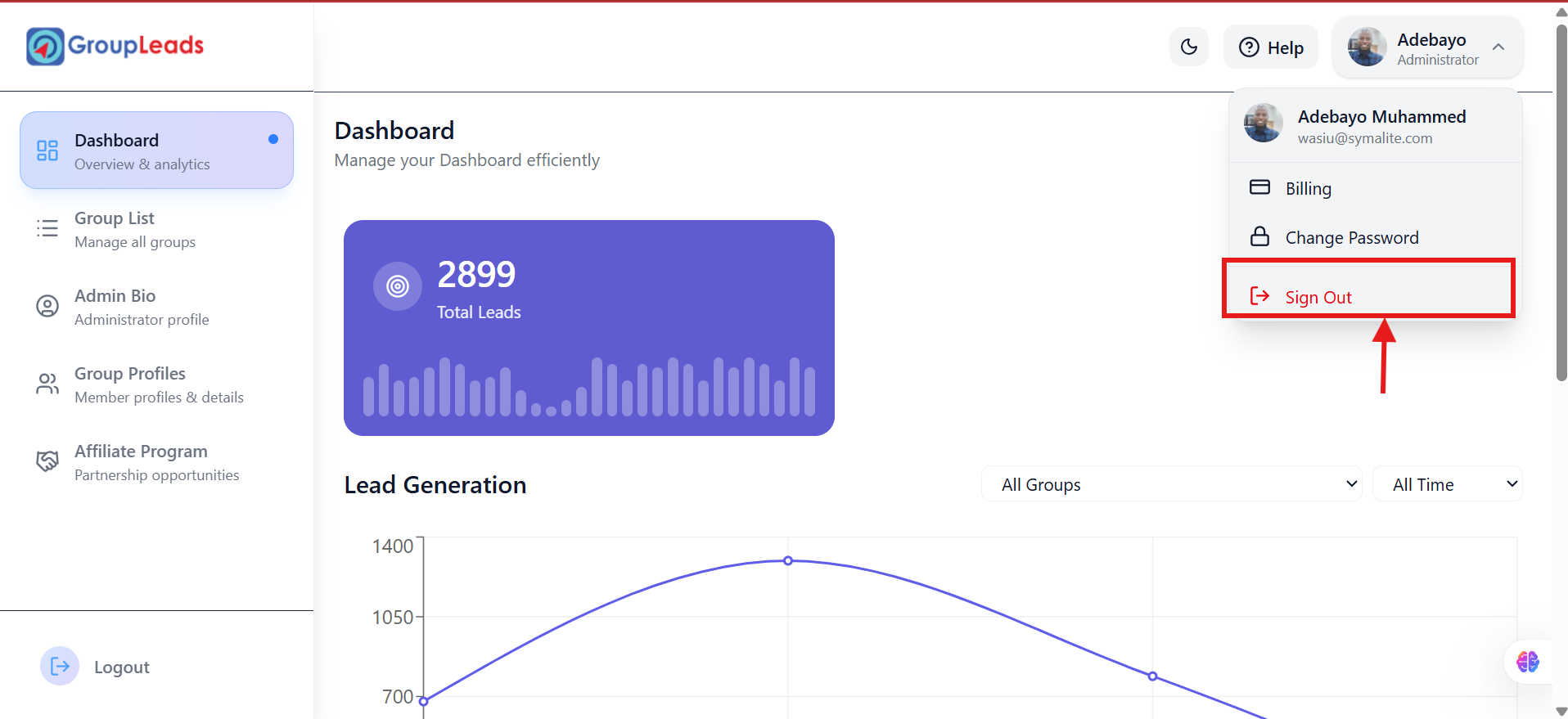Click the wasiu@symalite.com email text
1568x719 pixels.
[x=1365, y=138]
